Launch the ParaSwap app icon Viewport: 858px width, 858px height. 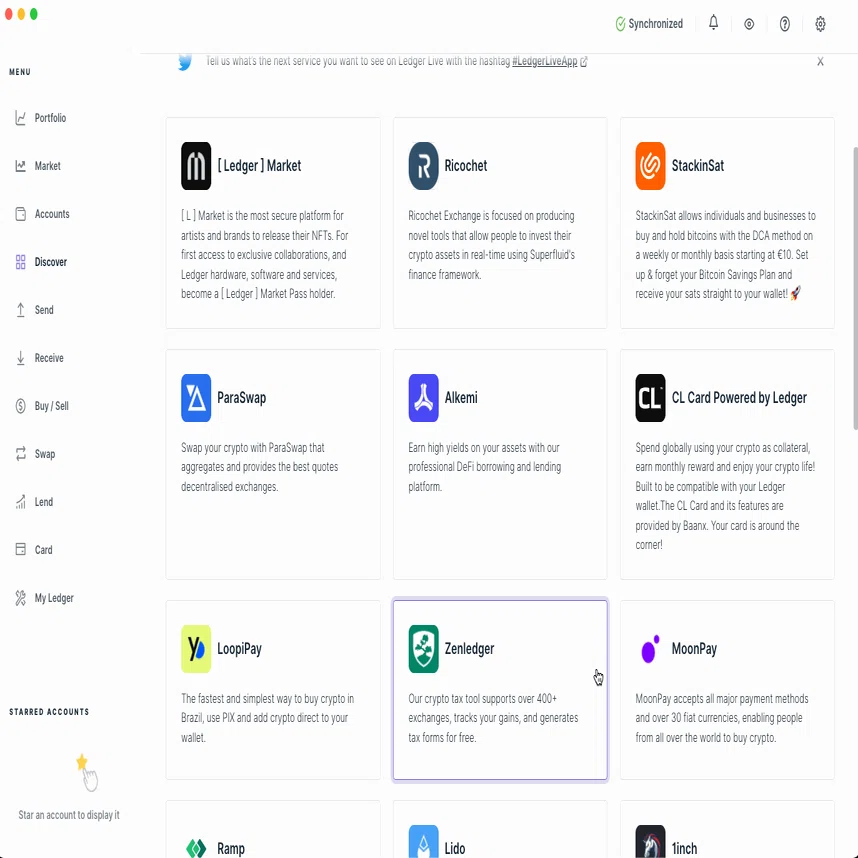click(196, 398)
